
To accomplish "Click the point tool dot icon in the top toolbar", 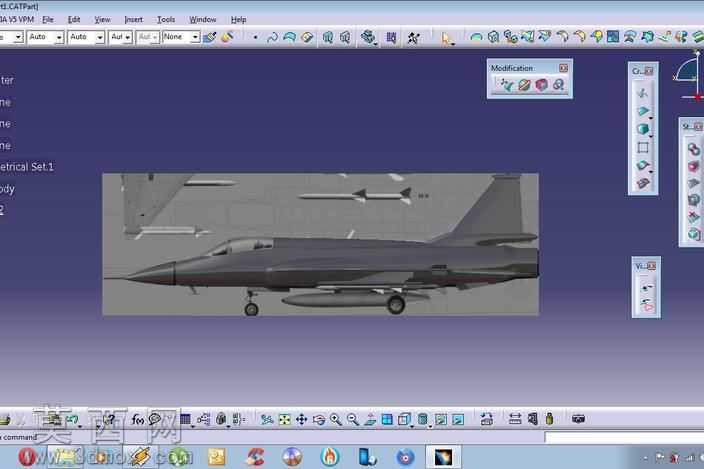I will pyautogui.click(x=255, y=37).
